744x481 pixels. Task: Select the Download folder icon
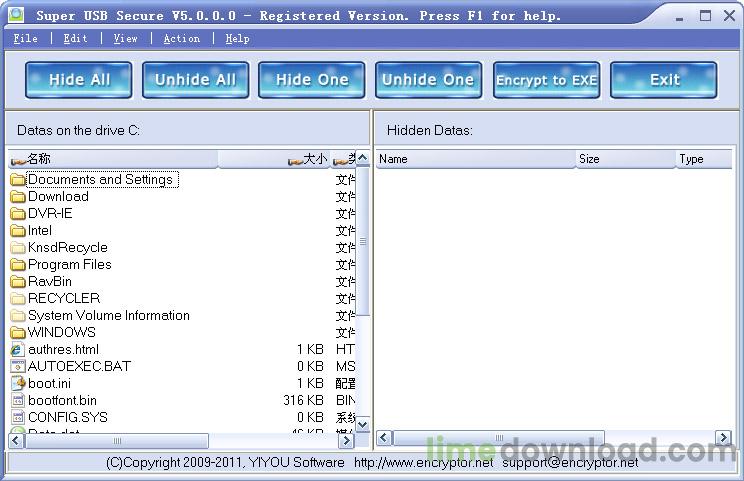coord(18,197)
